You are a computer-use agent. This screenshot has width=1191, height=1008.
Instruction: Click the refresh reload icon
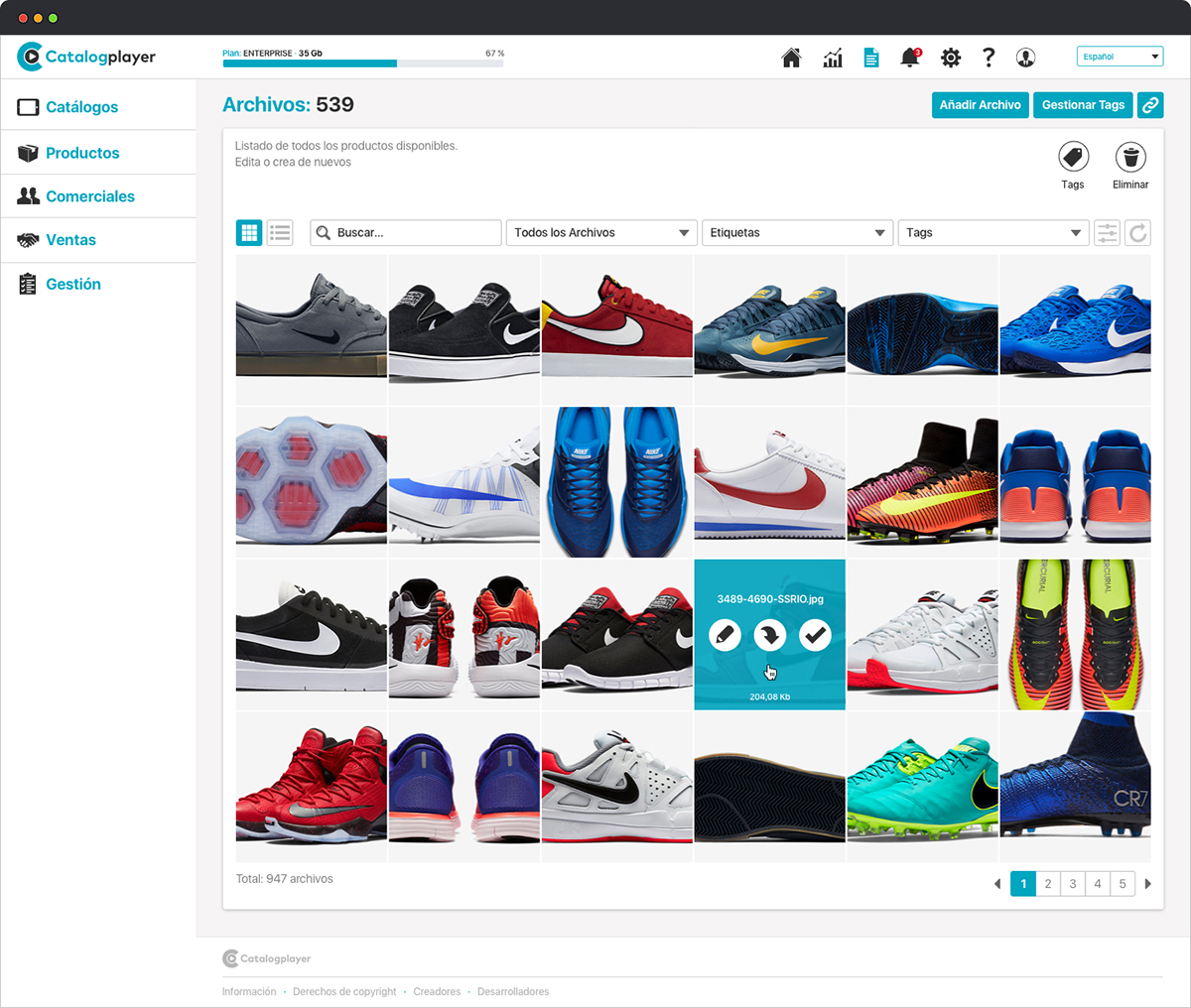(x=1138, y=233)
